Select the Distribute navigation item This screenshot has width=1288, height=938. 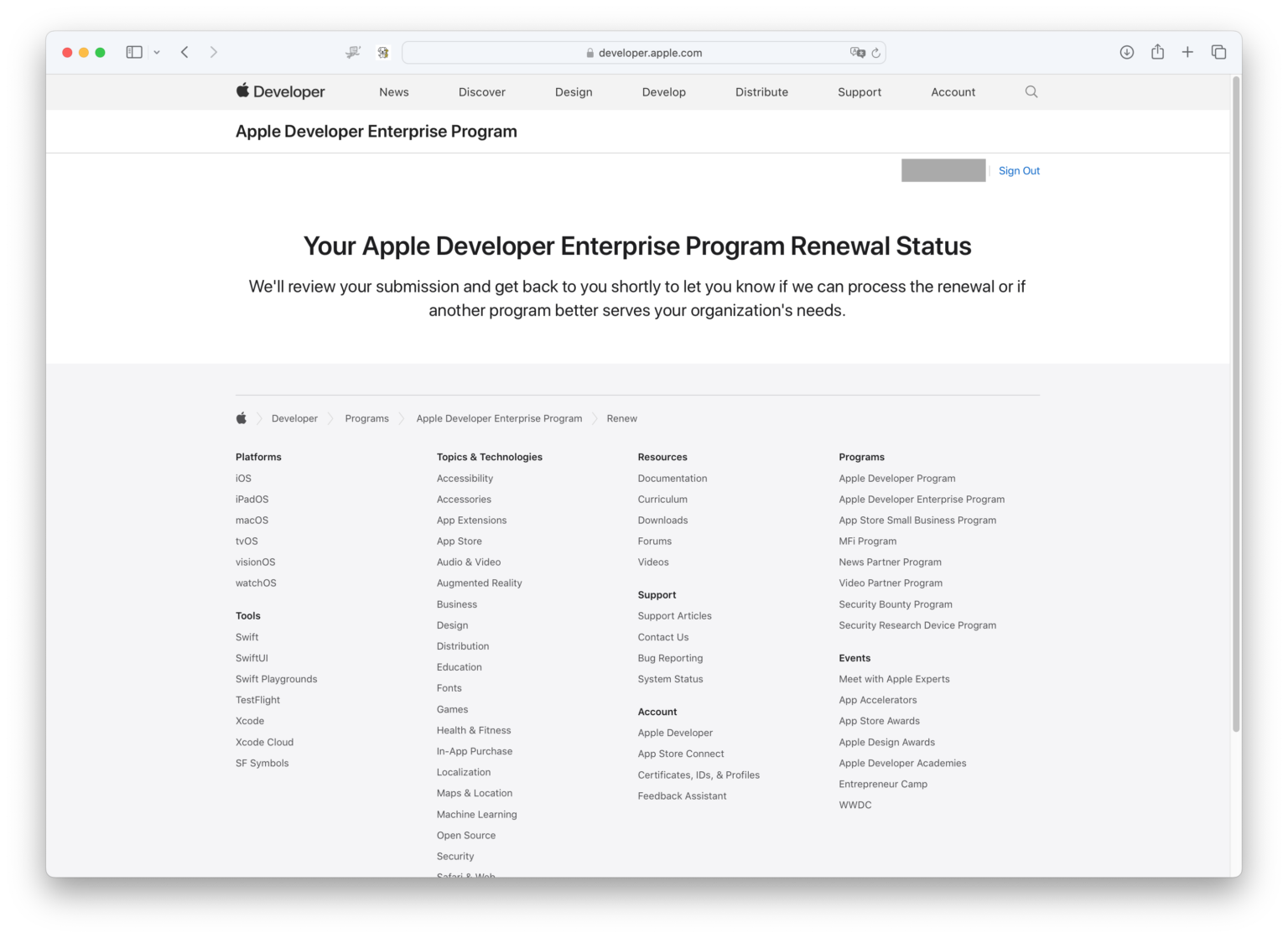point(761,91)
